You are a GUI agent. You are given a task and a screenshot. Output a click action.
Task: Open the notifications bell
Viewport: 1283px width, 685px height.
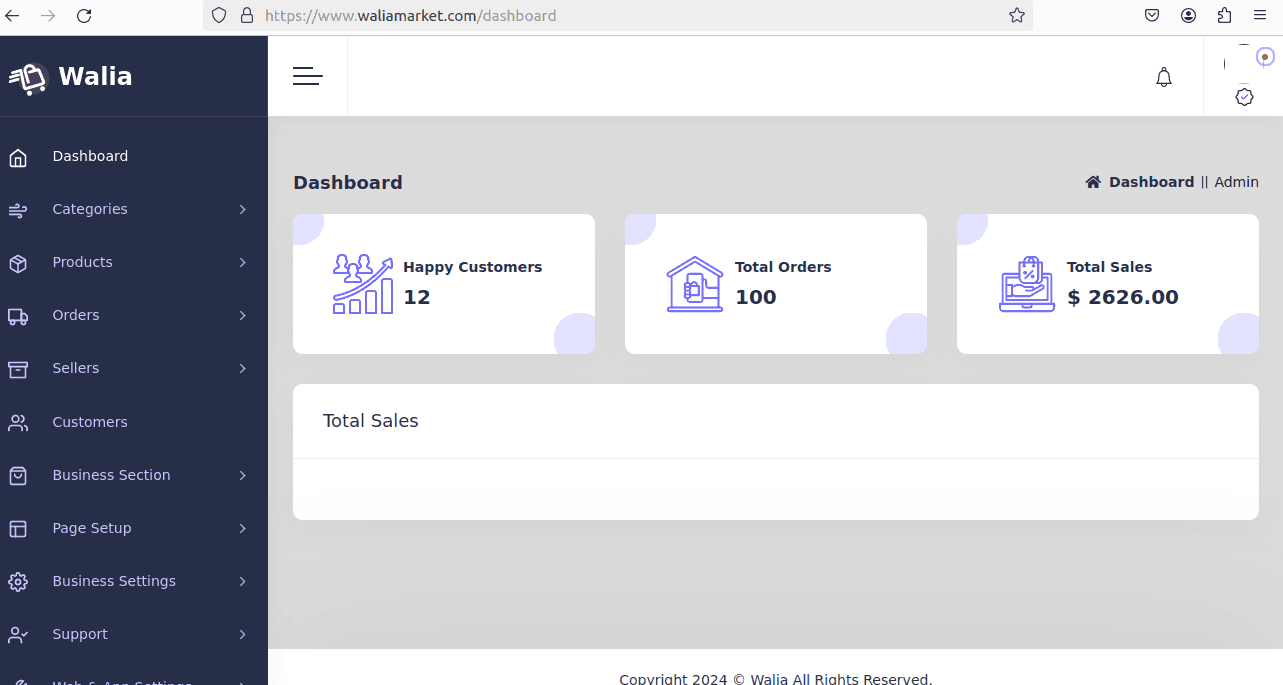click(x=1164, y=77)
